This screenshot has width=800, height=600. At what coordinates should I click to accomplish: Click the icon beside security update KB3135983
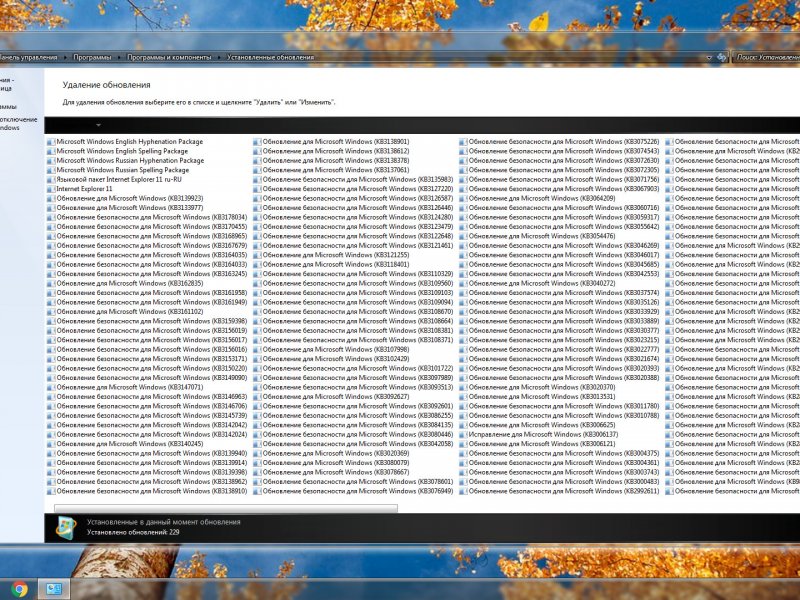pyautogui.click(x=257, y=180)
